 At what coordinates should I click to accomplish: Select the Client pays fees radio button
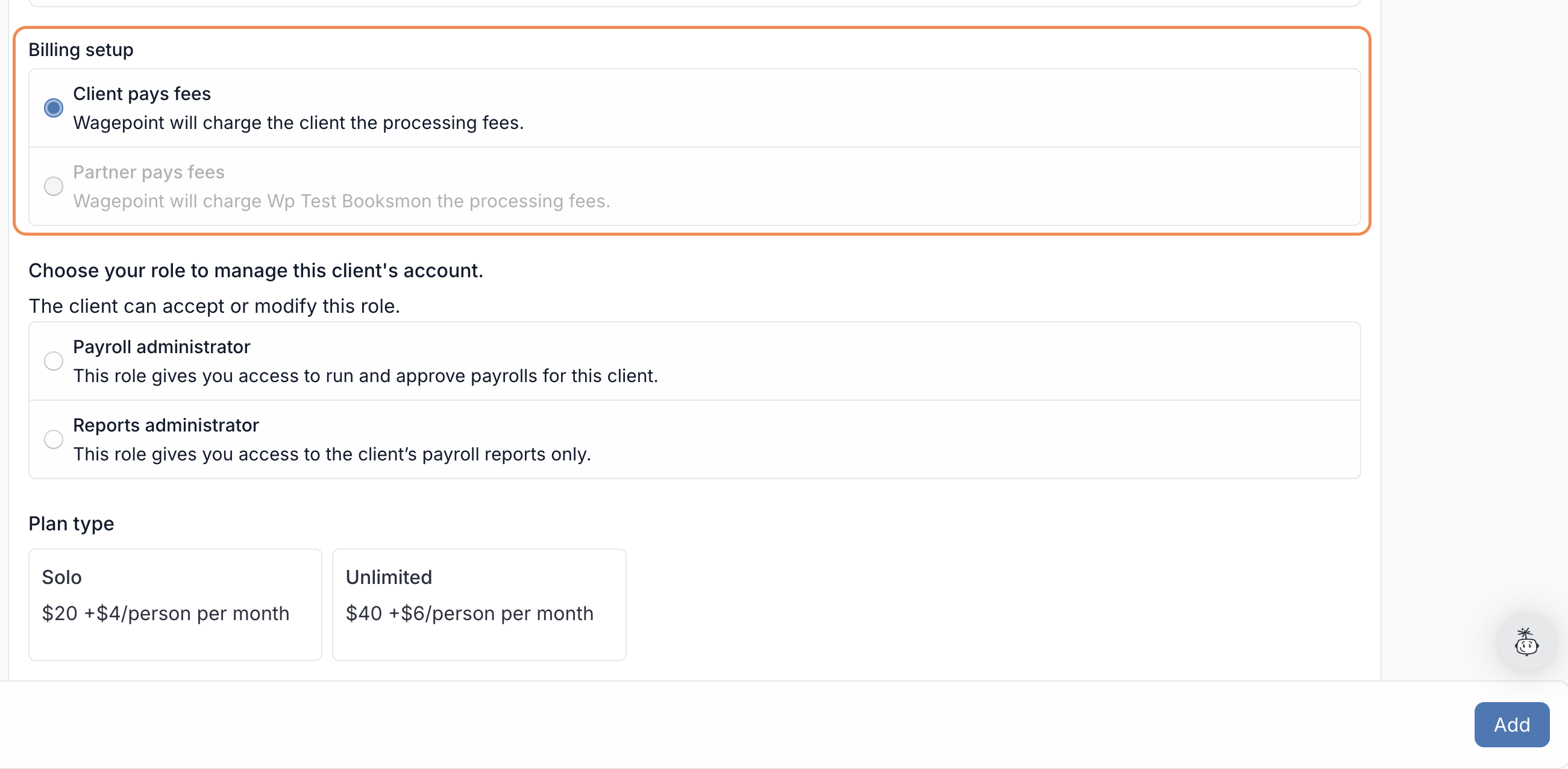54,108
